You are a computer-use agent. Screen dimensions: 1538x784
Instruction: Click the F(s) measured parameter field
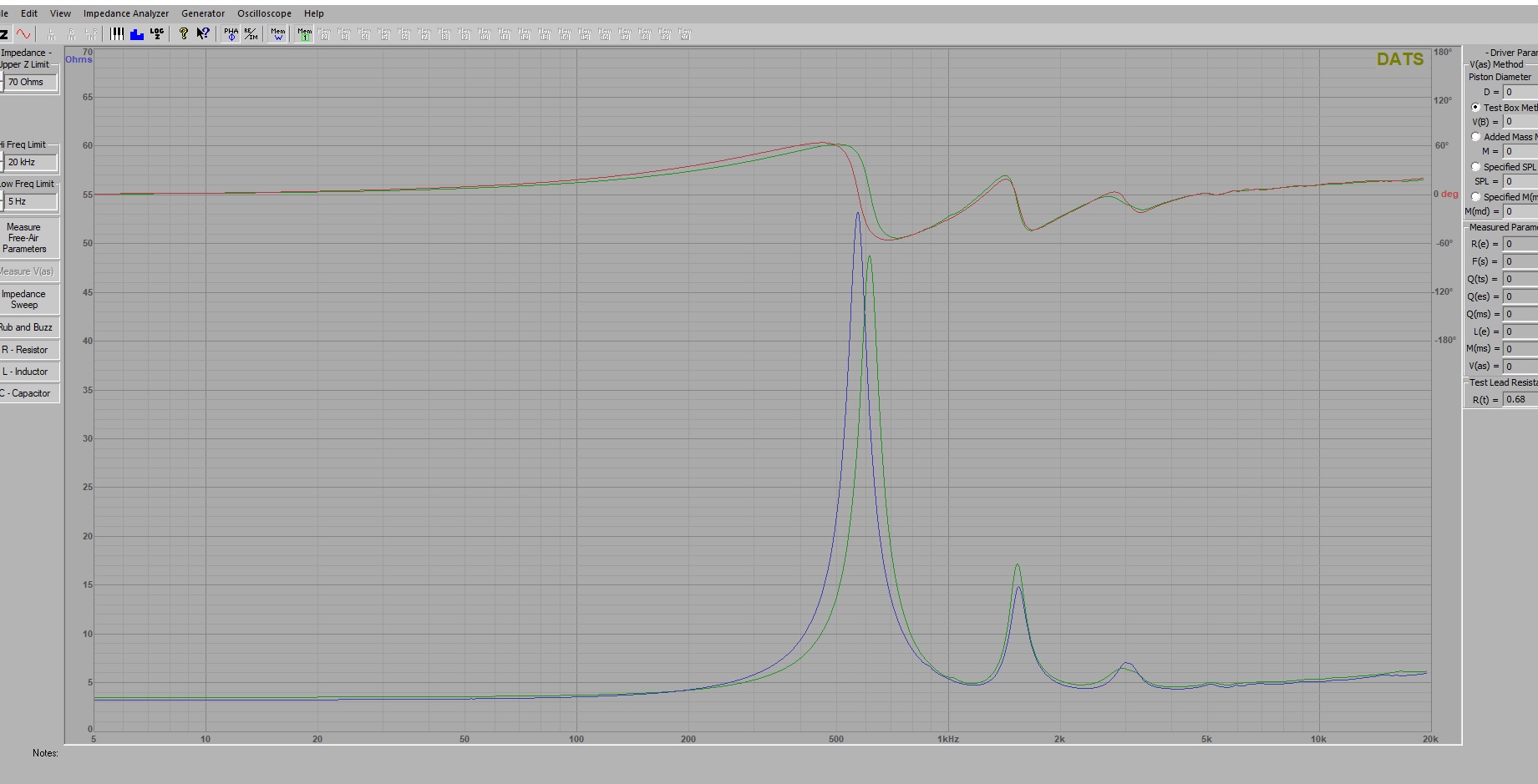(1520, 261)
